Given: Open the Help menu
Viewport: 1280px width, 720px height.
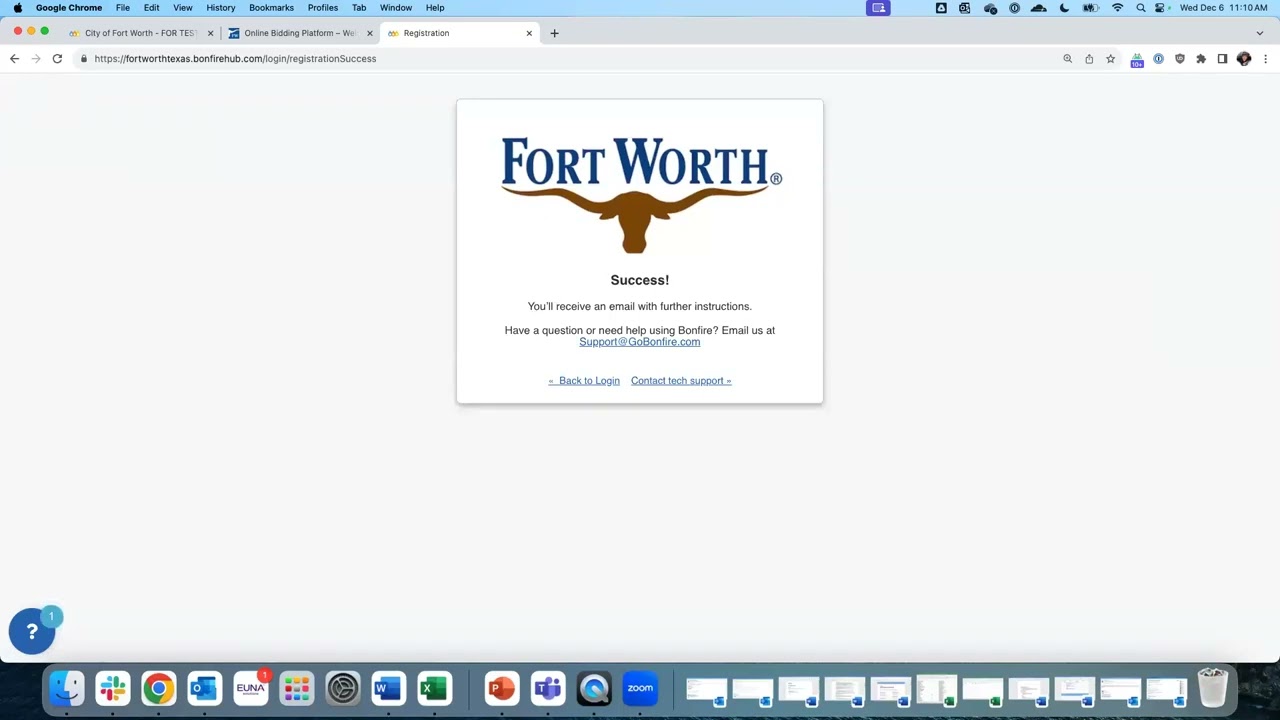Looking at the screenshot, I should [435, 8].
